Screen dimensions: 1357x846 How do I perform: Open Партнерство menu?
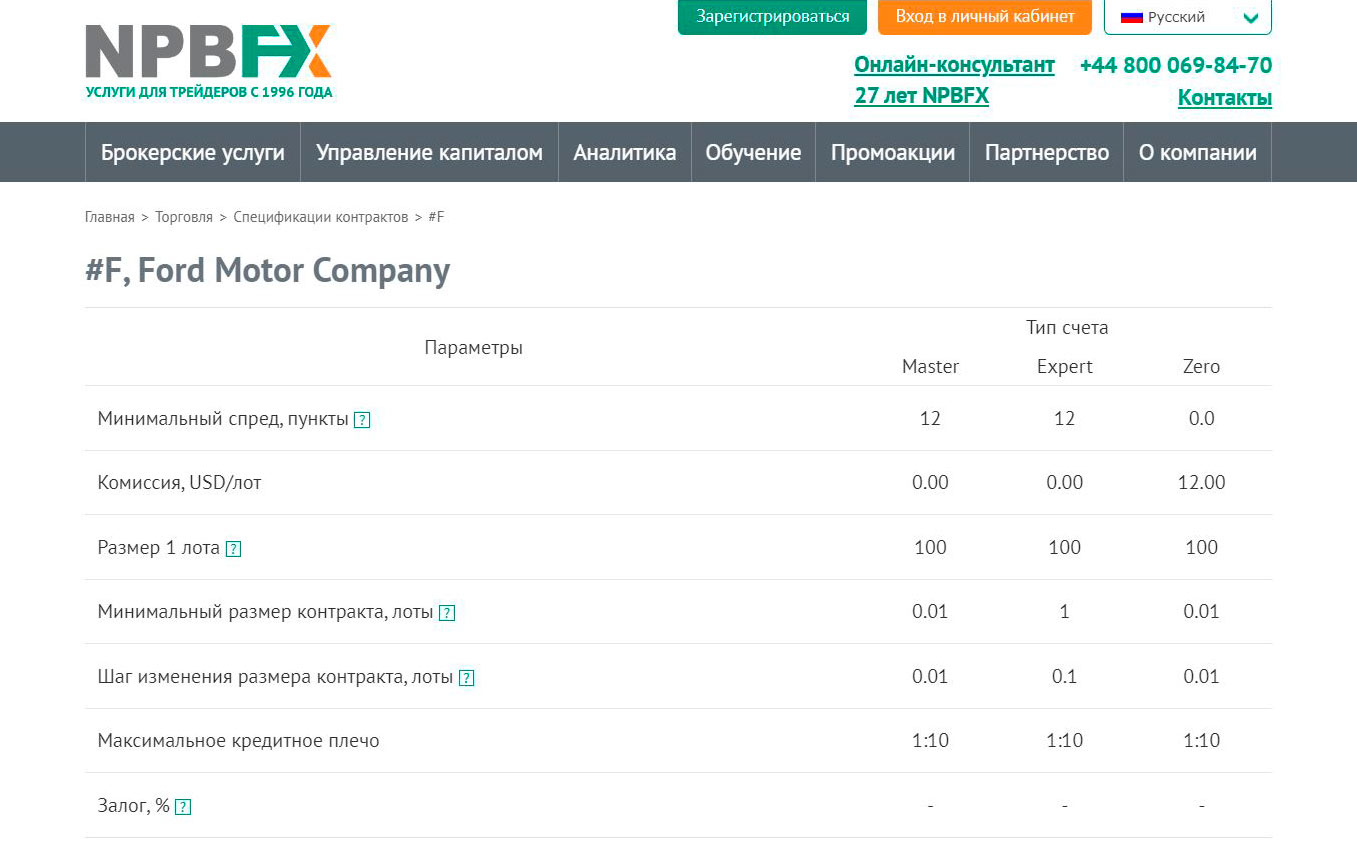(x=1047, y=152)
